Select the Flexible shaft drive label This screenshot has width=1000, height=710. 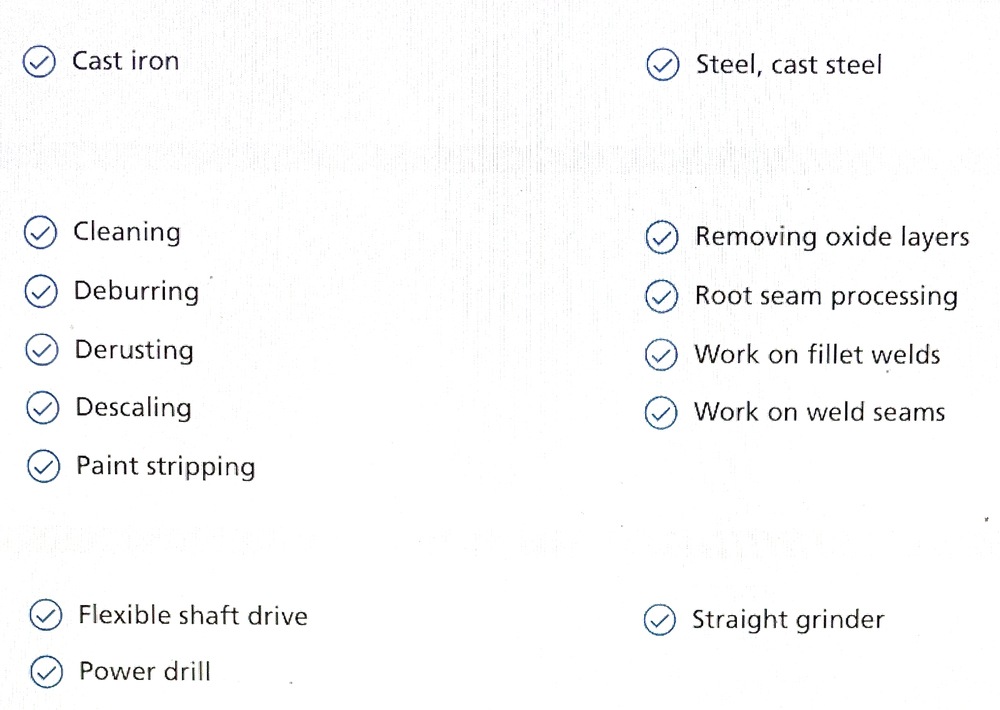point(193,616)
